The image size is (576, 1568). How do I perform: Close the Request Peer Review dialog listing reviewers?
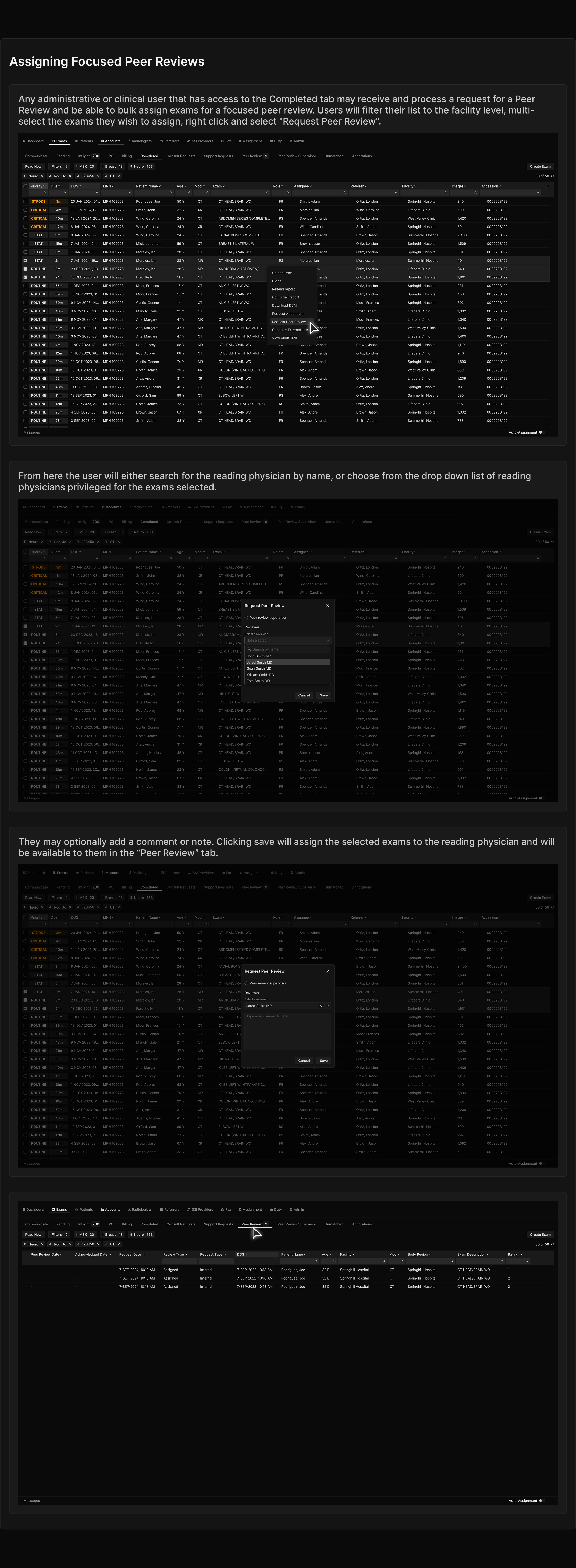[x=328, y=606]
